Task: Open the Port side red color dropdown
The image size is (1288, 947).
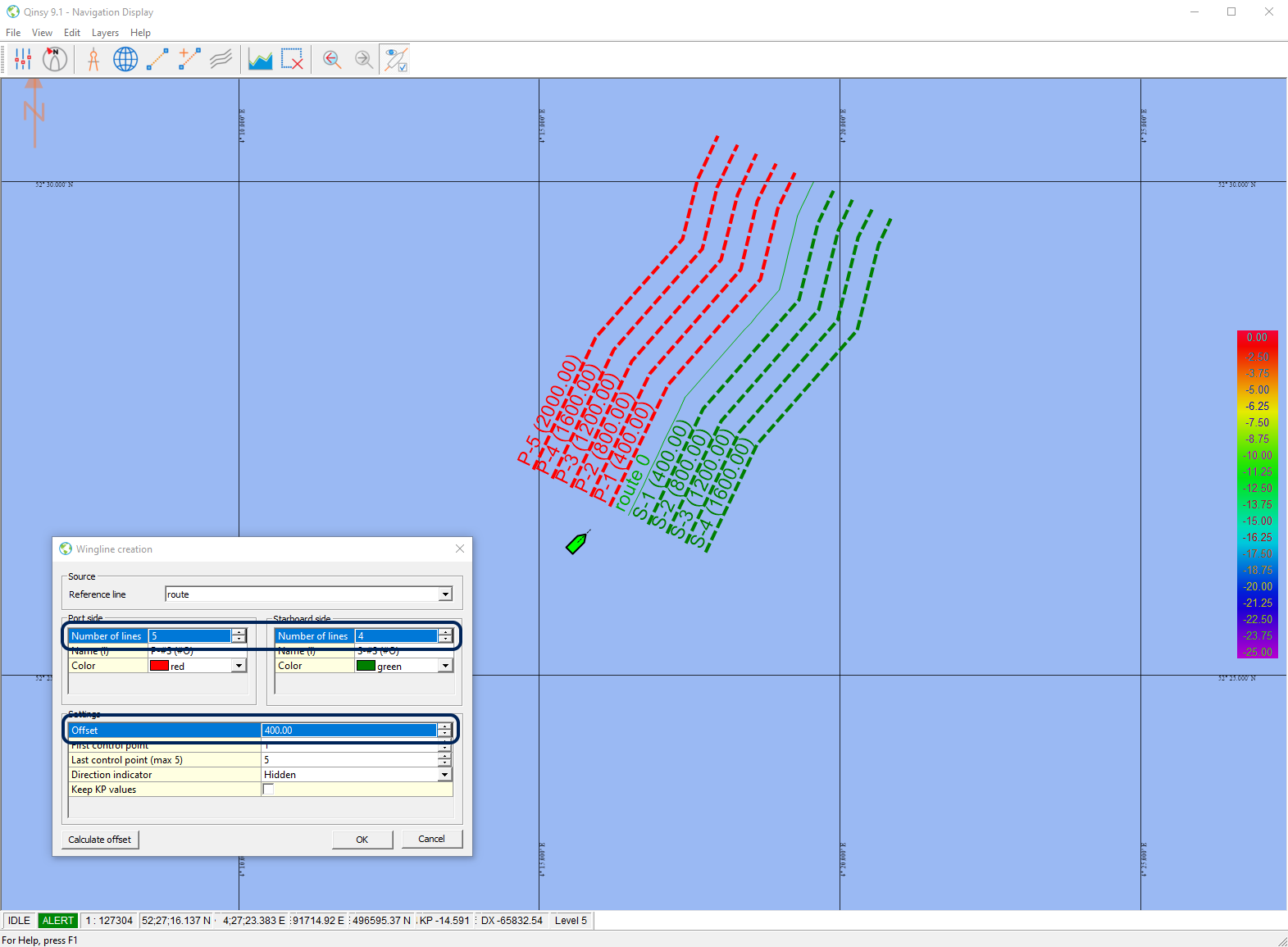Action: pyautogui.click(x=239, y=666)
